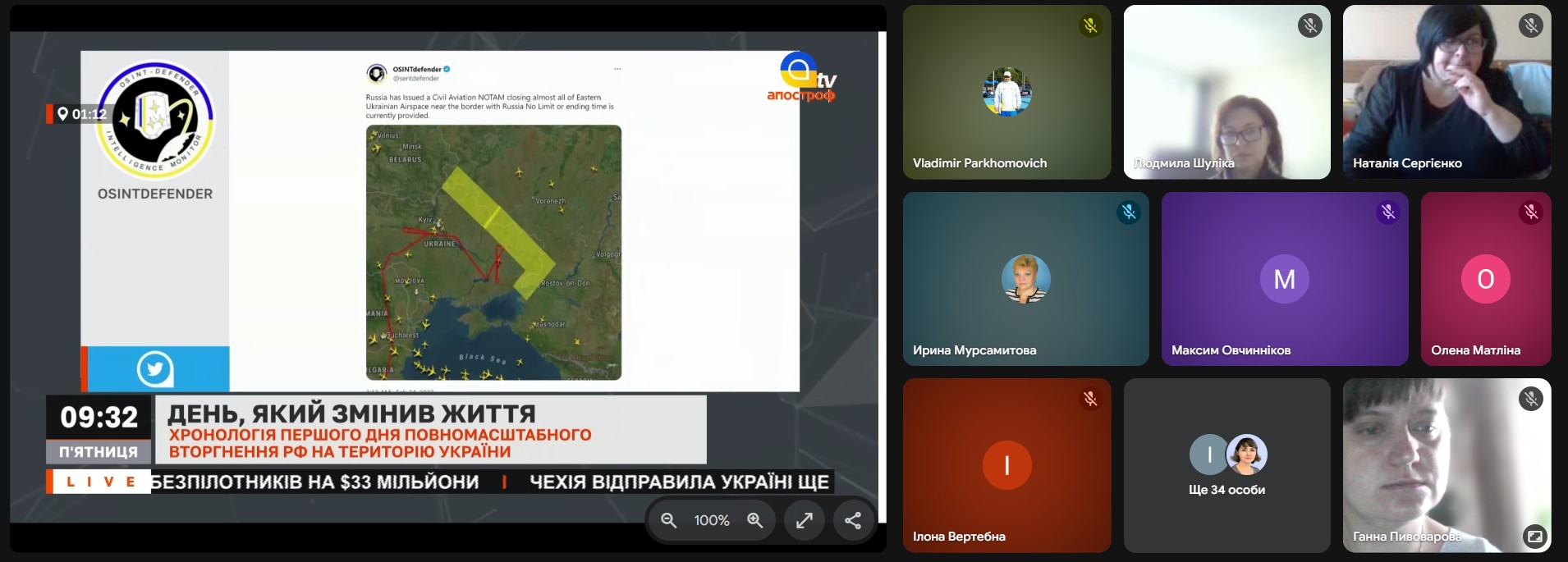1568x562 pixels.
Task: Click the Twitter bird icon in presentation
Action: coord(155,369)
